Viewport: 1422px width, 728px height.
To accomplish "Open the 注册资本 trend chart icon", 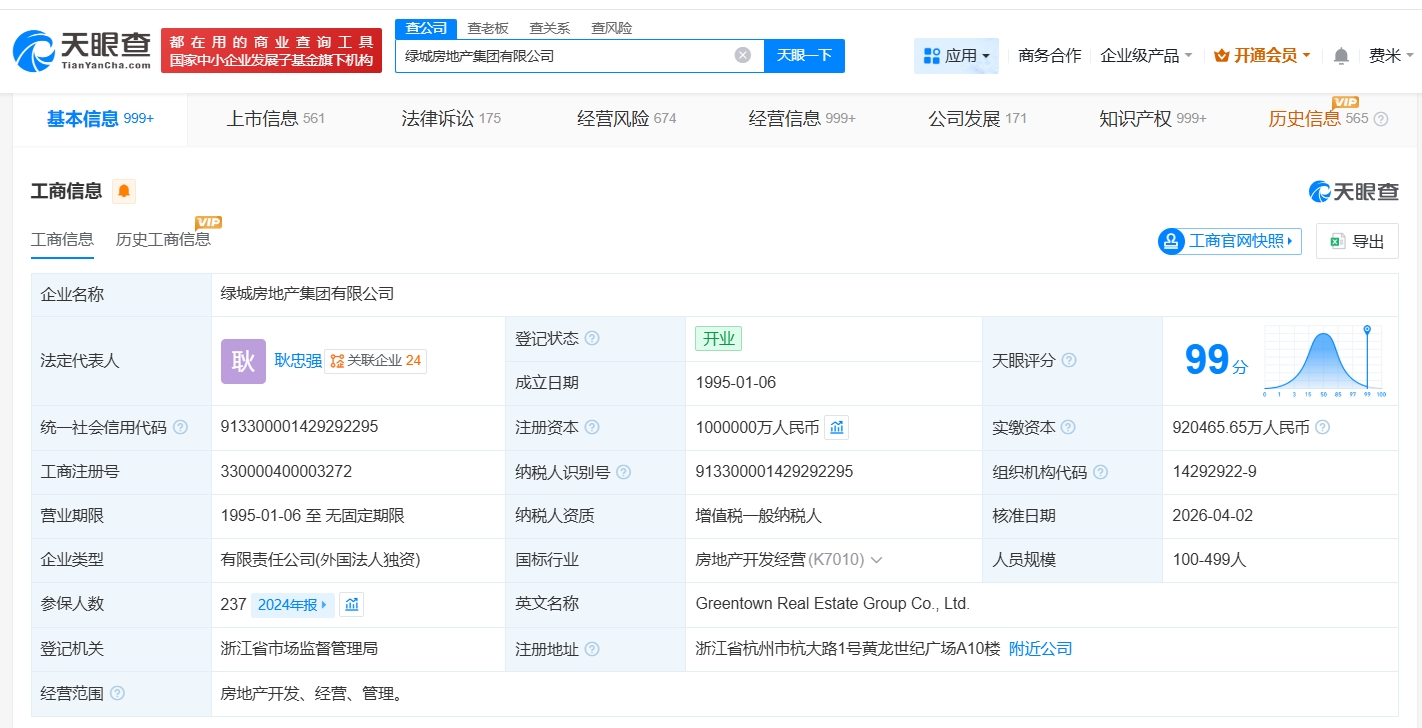I will tap(836, 427).
